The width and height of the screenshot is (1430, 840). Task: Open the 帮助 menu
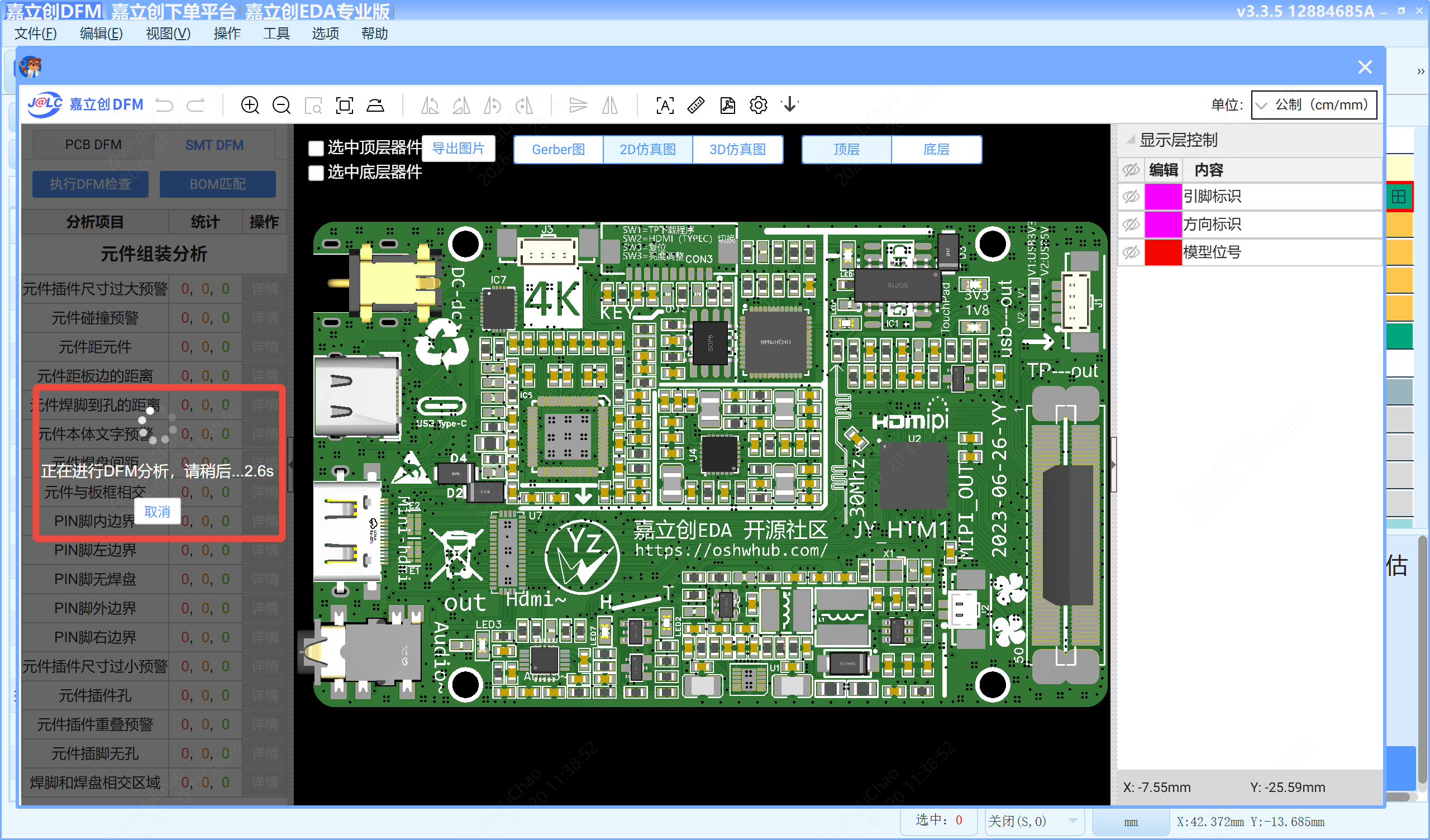[374, 34]
